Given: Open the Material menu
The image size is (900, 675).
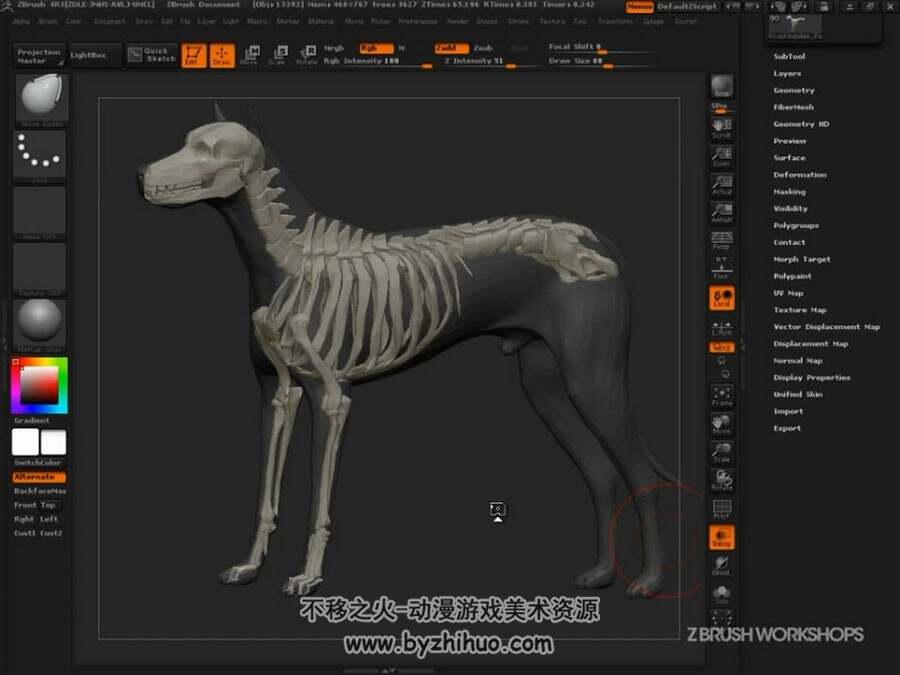Looking at the screenshot, I should point(321,21).
